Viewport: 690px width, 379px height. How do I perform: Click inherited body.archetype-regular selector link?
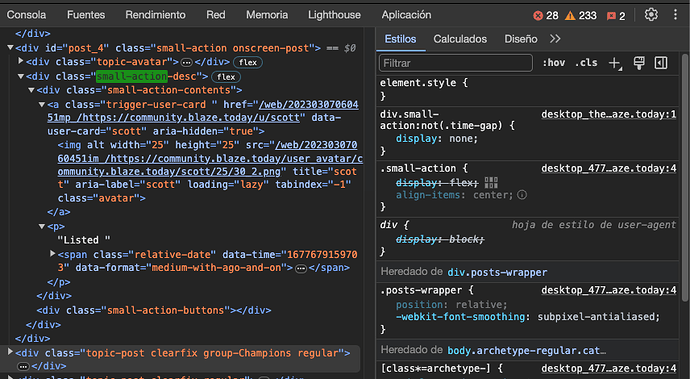point(526,350)
